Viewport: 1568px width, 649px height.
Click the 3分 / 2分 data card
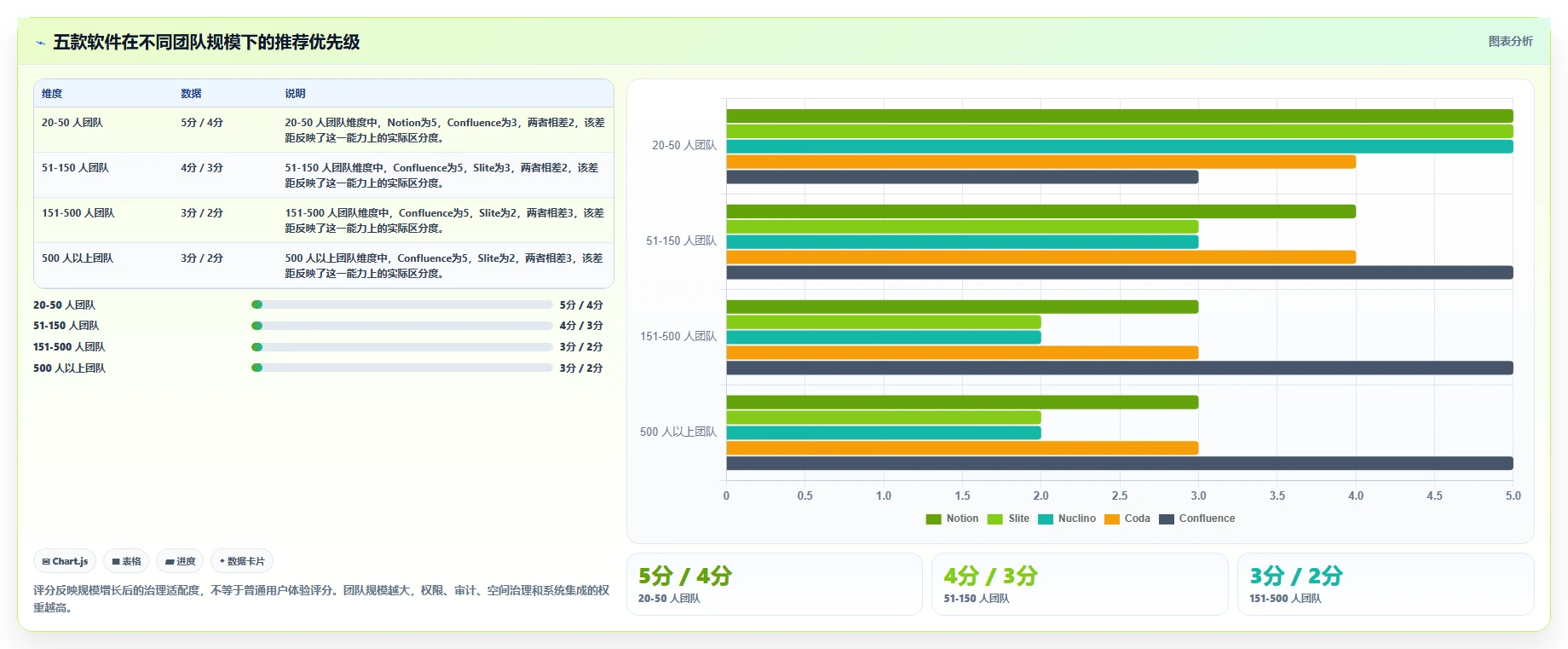[x=1386, y=584]
